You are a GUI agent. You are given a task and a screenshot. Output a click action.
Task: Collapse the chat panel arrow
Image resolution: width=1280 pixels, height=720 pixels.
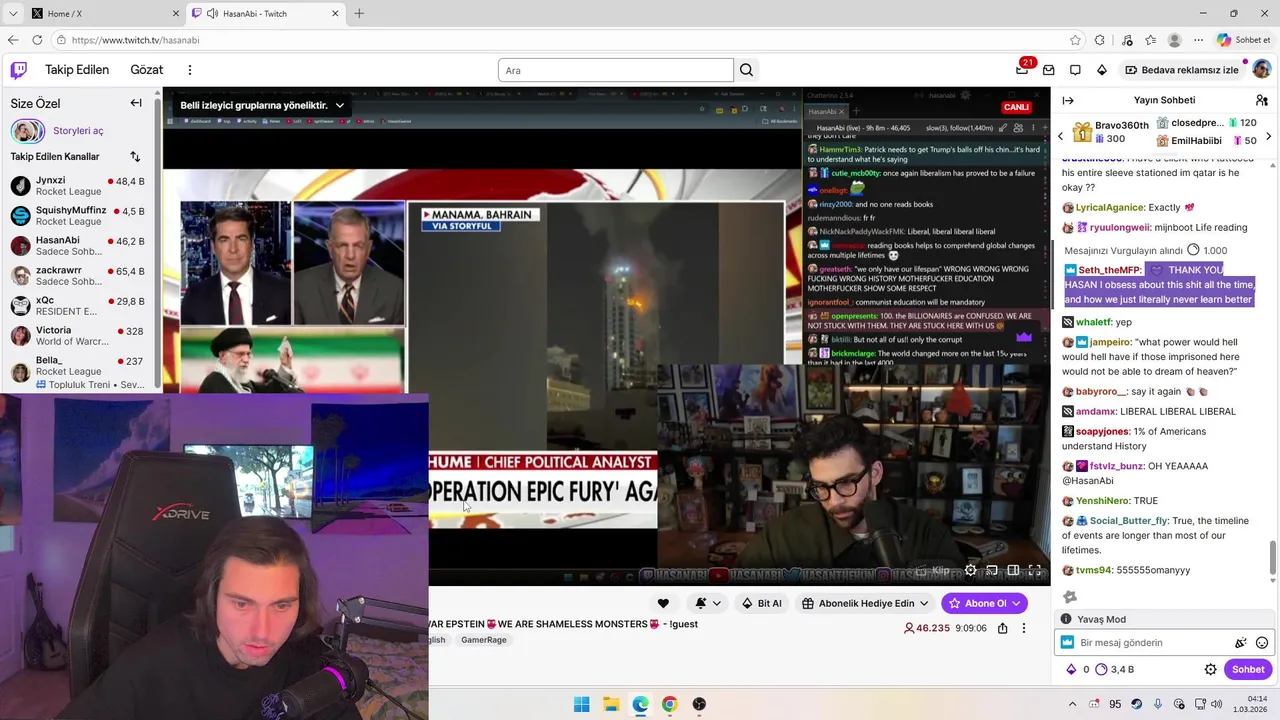[1067, 100]
